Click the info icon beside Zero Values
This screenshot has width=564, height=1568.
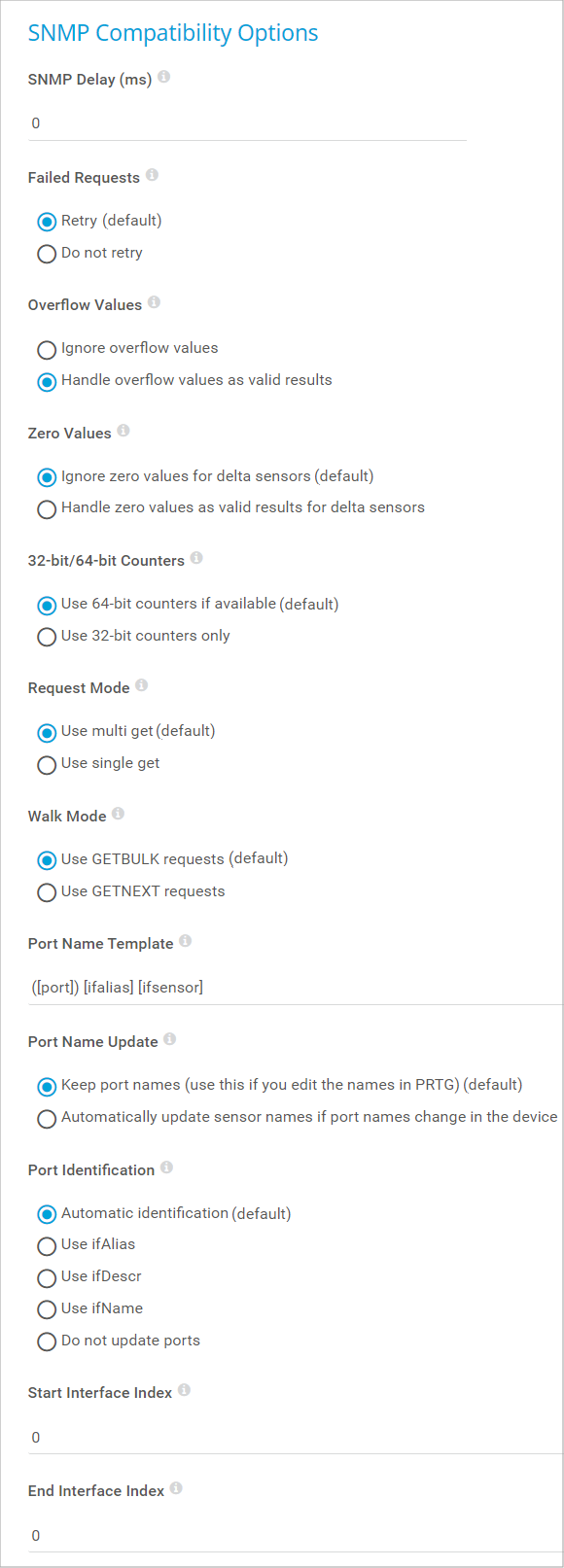coord(123,431)
